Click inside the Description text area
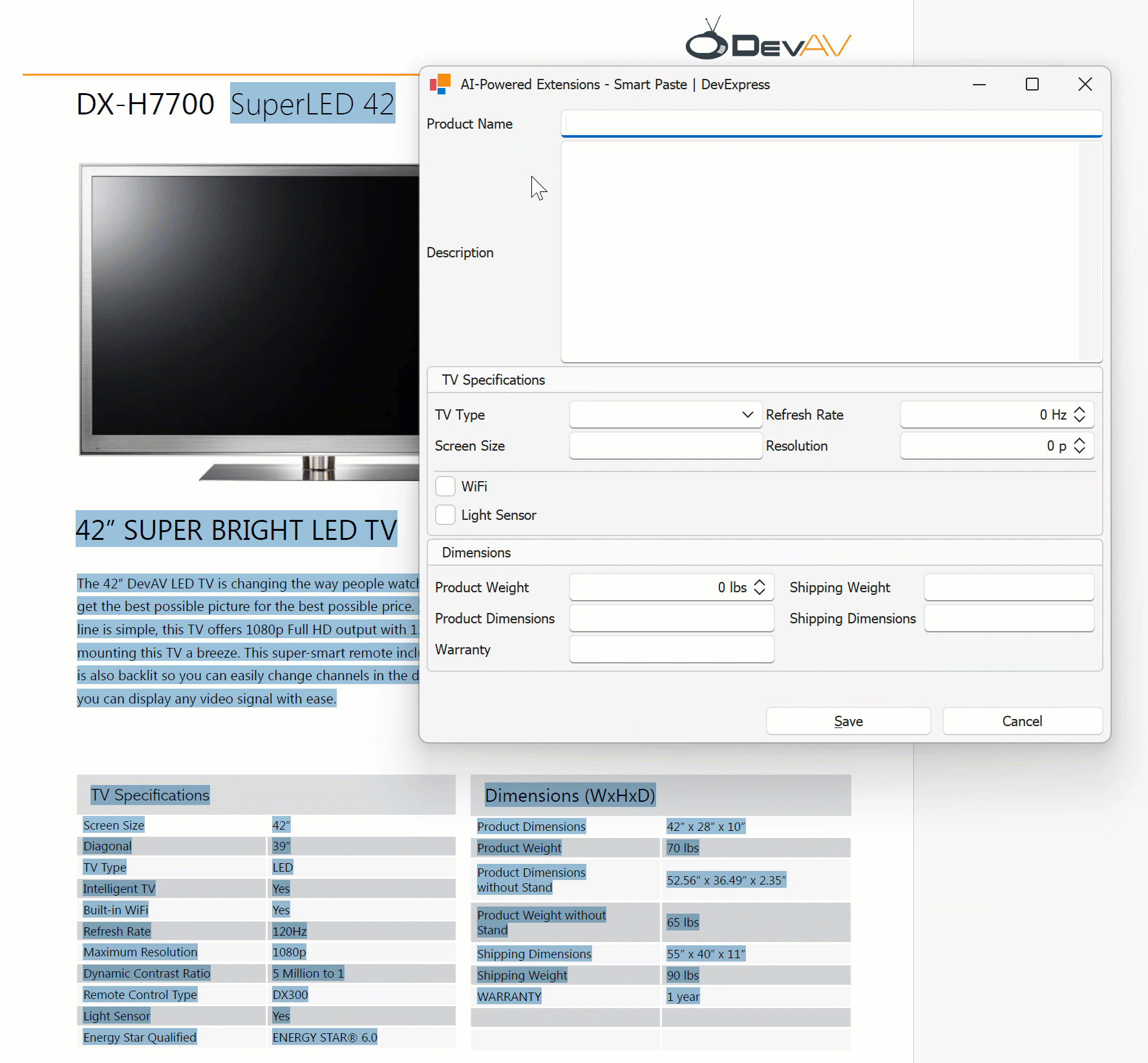 coord(820,252)
